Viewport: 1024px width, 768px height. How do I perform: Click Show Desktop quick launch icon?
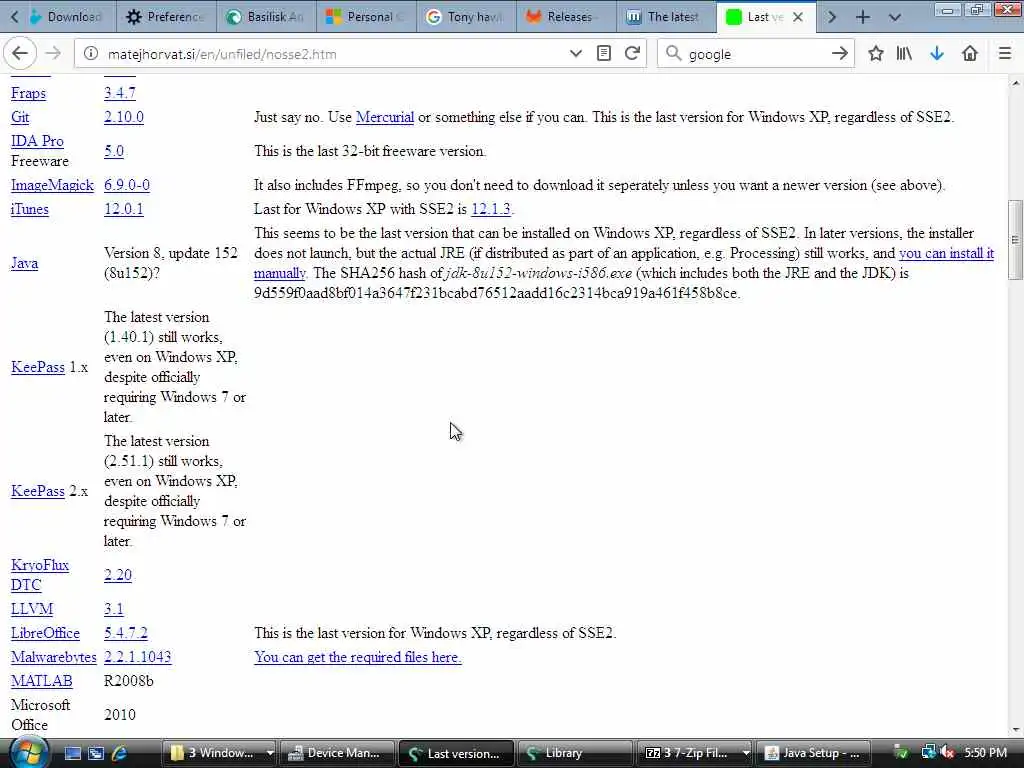tap(72, 753)
